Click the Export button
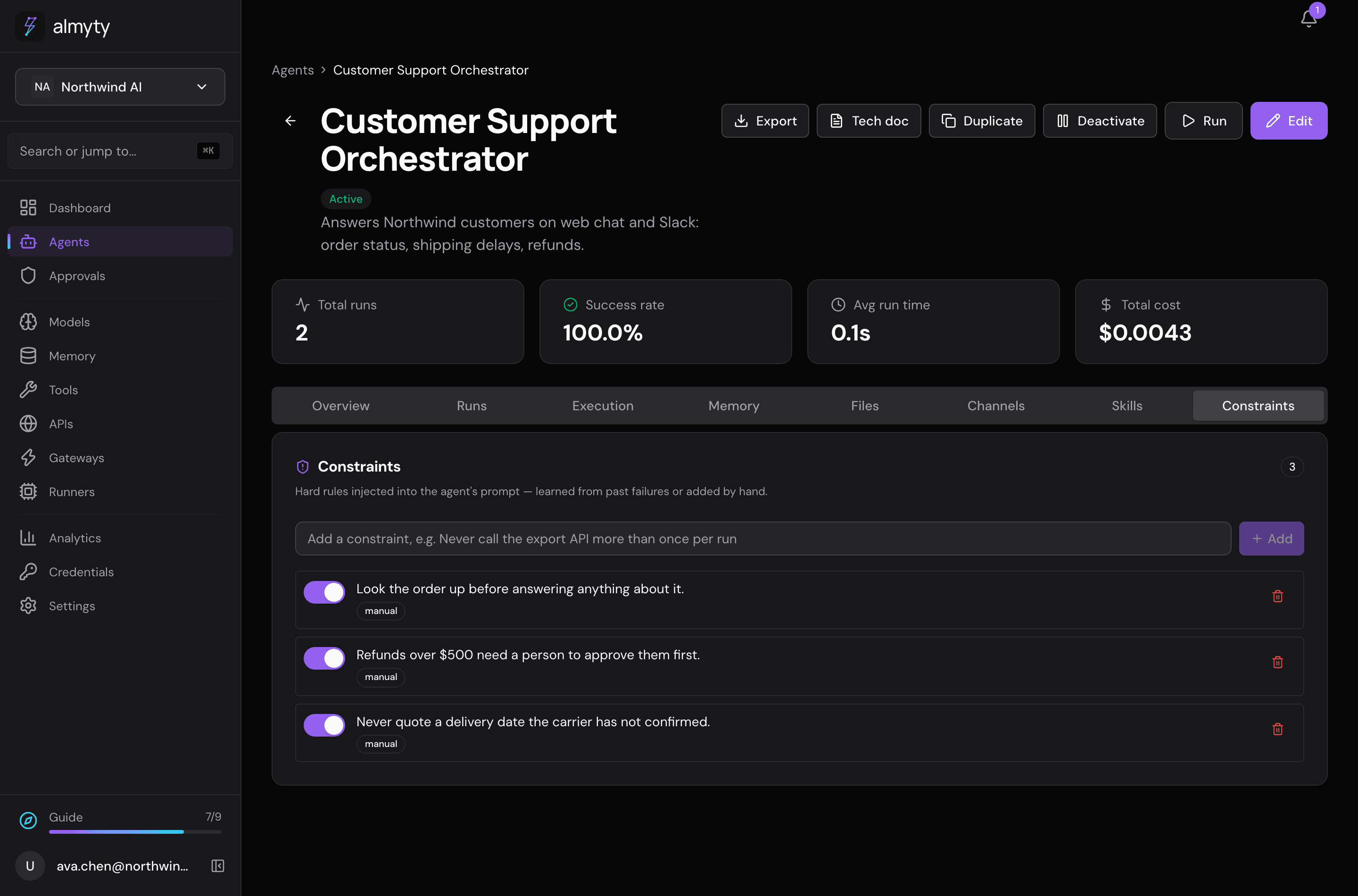This screenshot has width=1358, height=896. pos(765,121)
